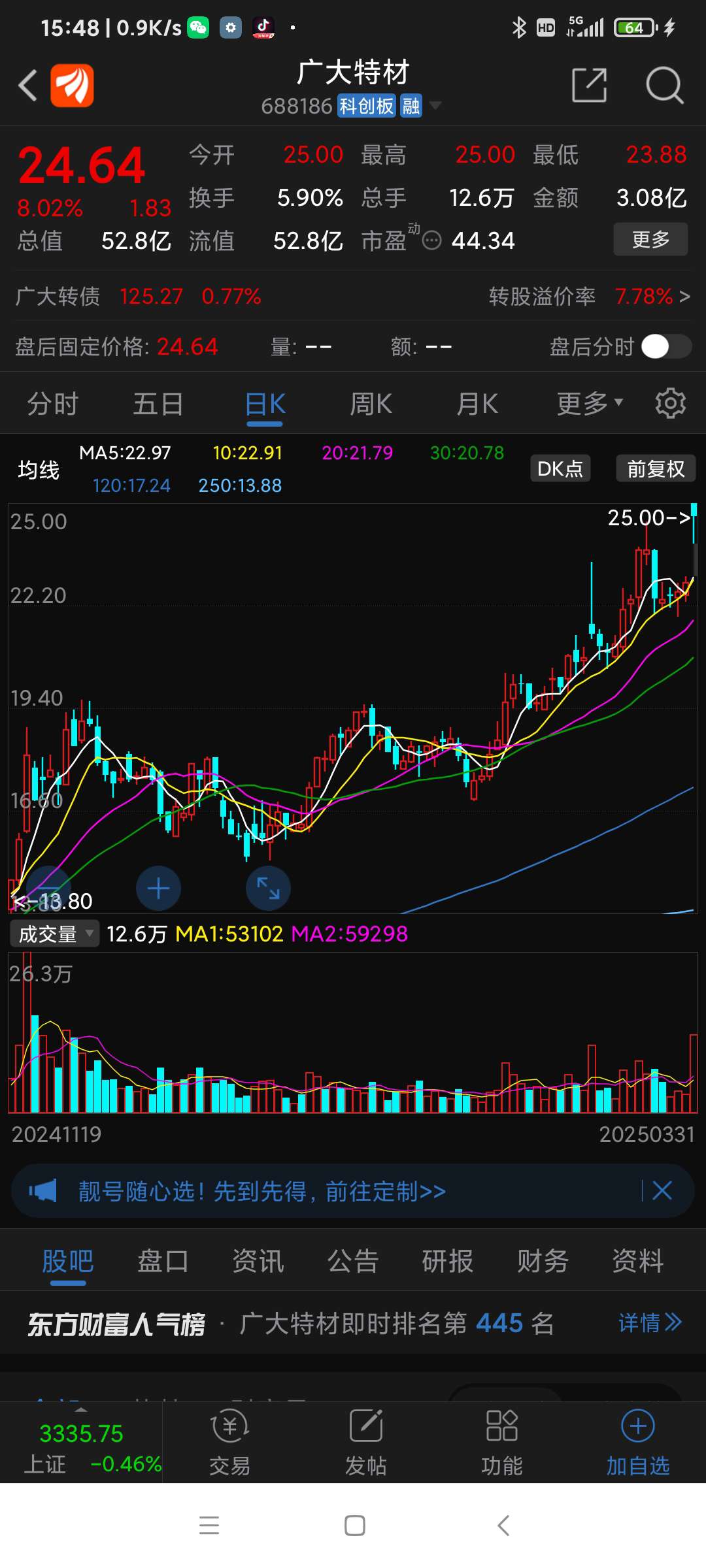The width and height of the screenshot is (706, 1568).
Task: Tap the back arrow icon
Action: 27,86
